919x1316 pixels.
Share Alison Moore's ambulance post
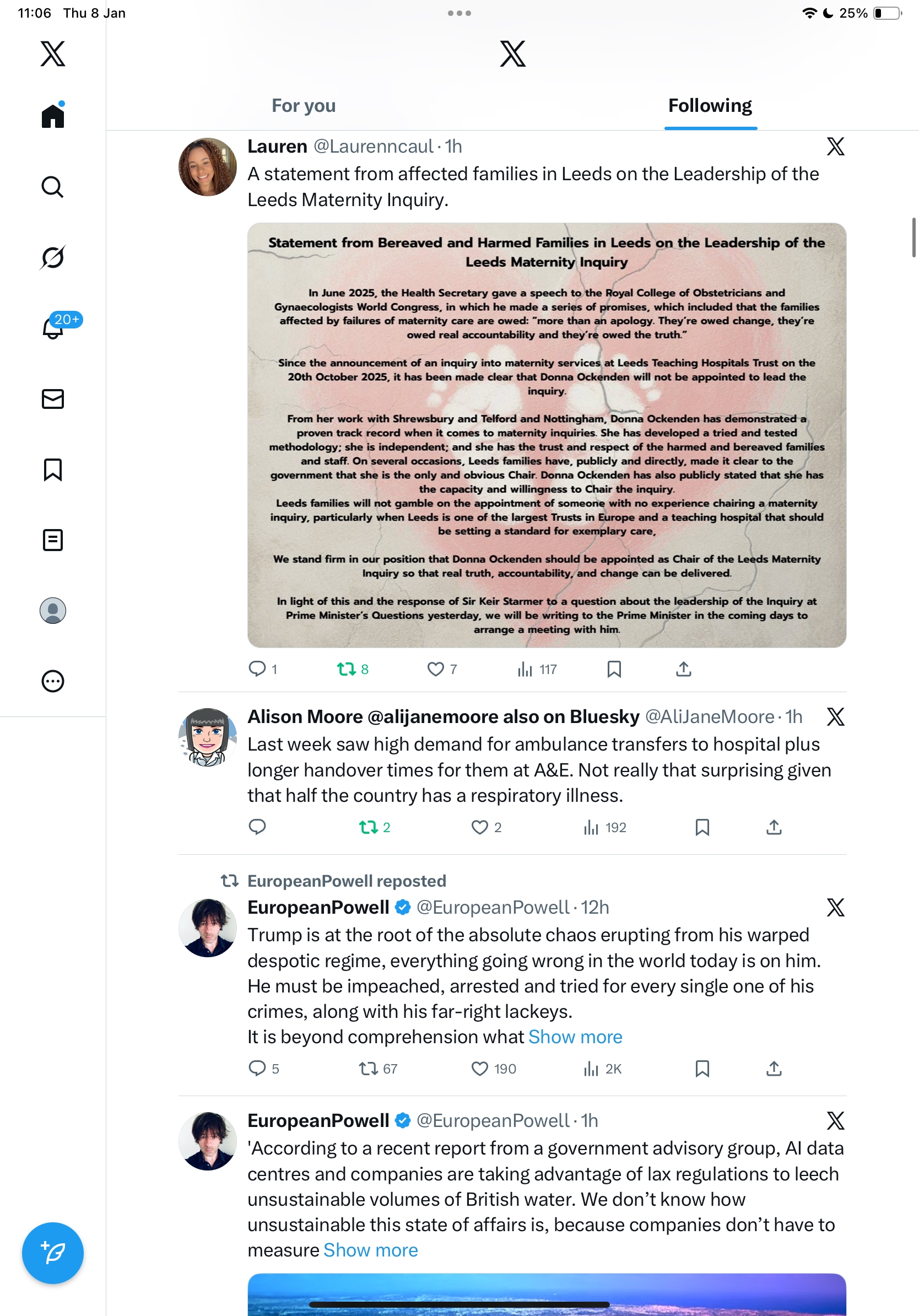pyautogui.click(x=774, y=827)
